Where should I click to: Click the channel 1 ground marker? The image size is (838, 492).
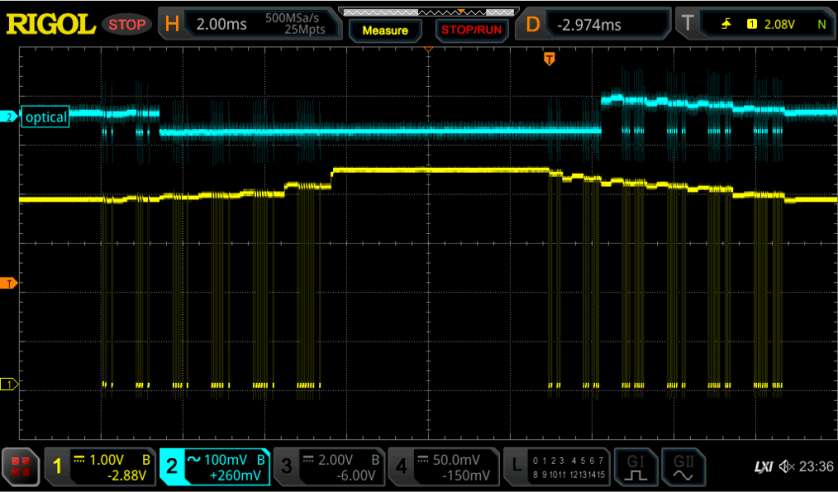pyautogui.click(x=9, y=384)
